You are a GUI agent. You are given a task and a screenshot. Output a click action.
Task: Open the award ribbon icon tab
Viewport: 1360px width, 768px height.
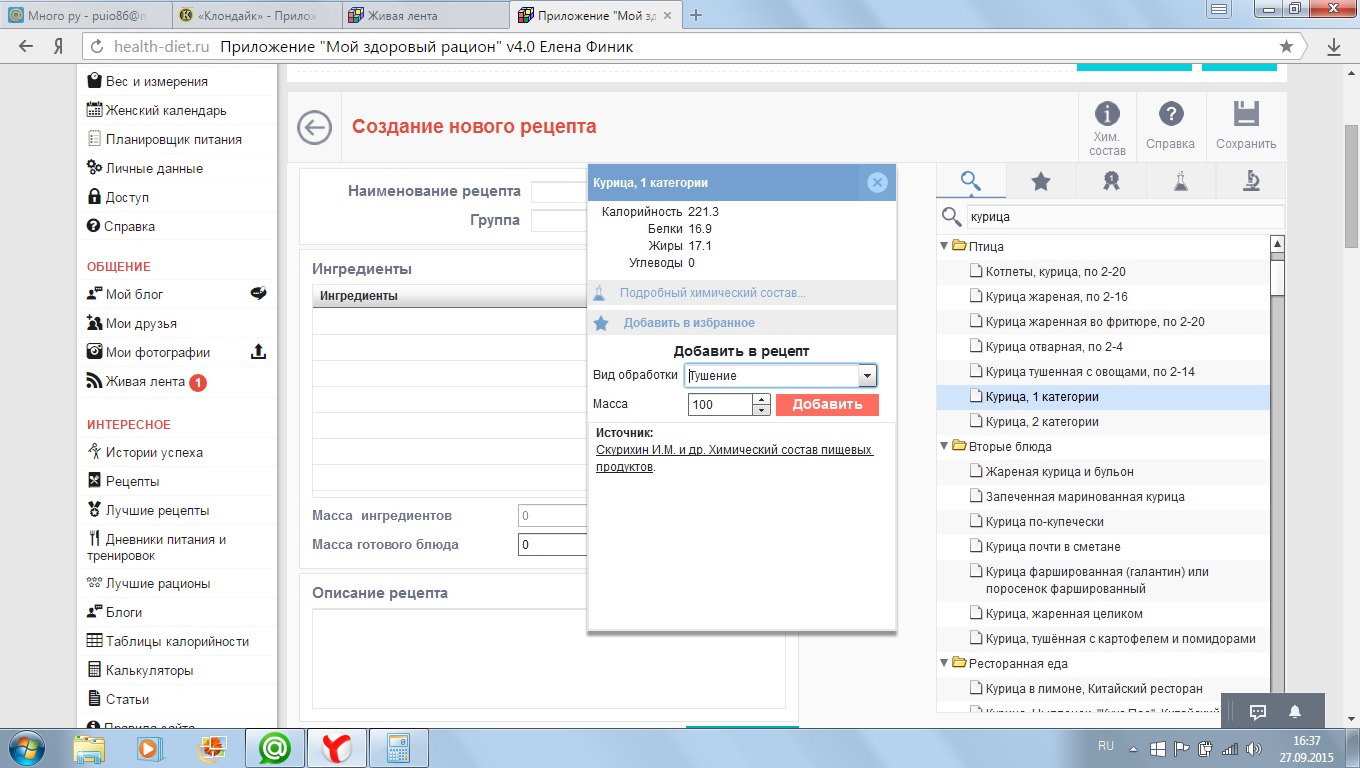tap(1111, 181)
